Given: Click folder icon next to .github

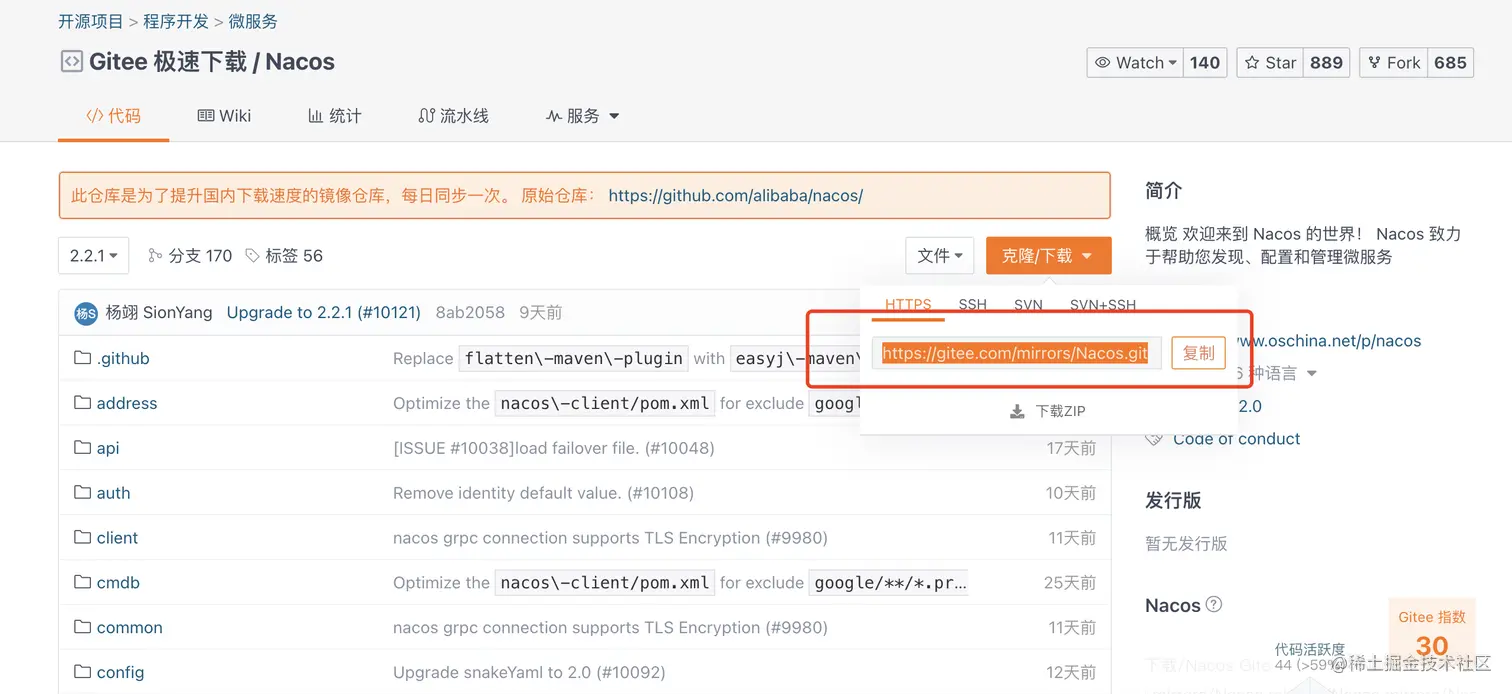Looking at the screenshot, I should [82, 358].
